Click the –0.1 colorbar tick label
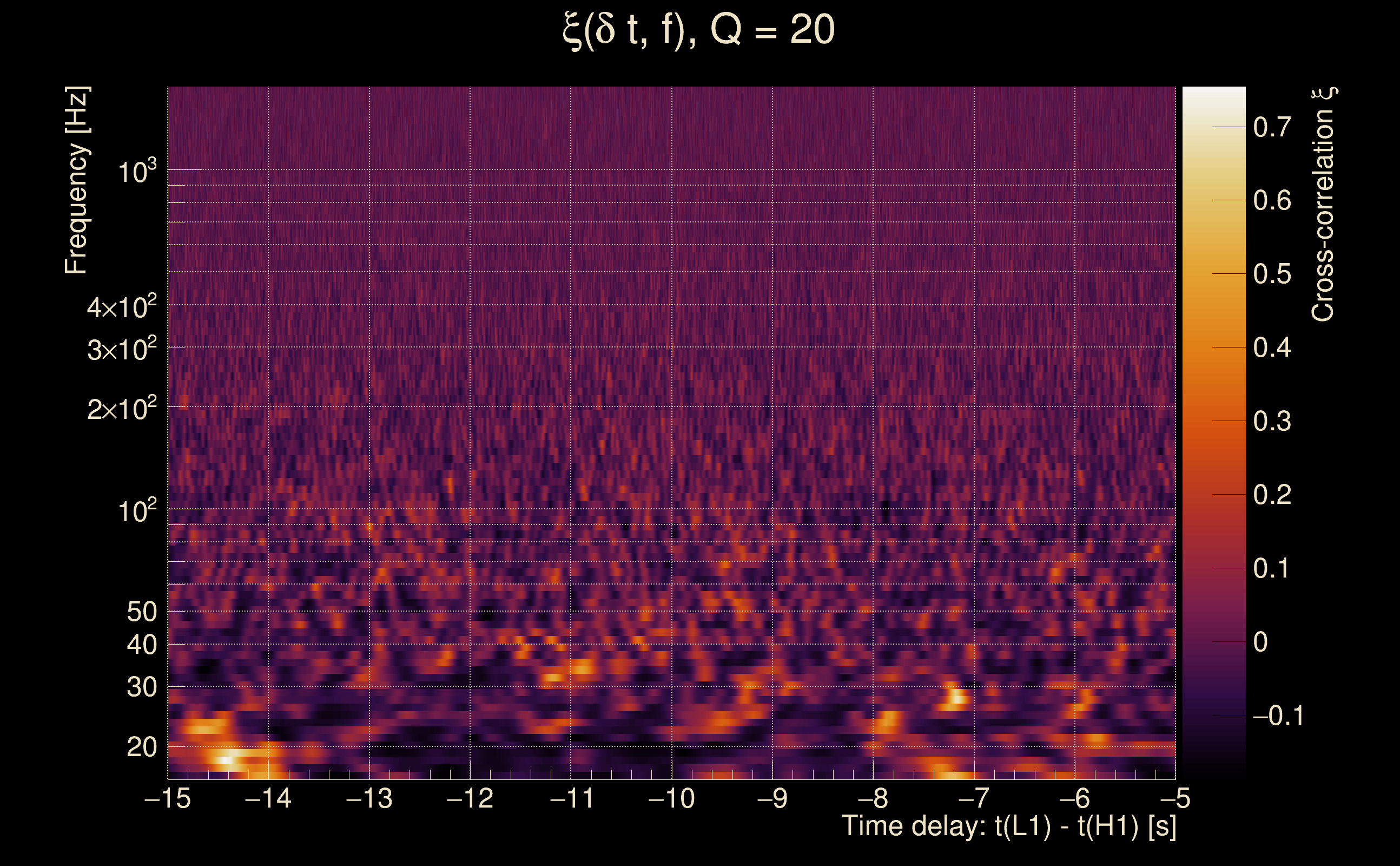This screenshot has height=866, width=1400. [1278, 716]
